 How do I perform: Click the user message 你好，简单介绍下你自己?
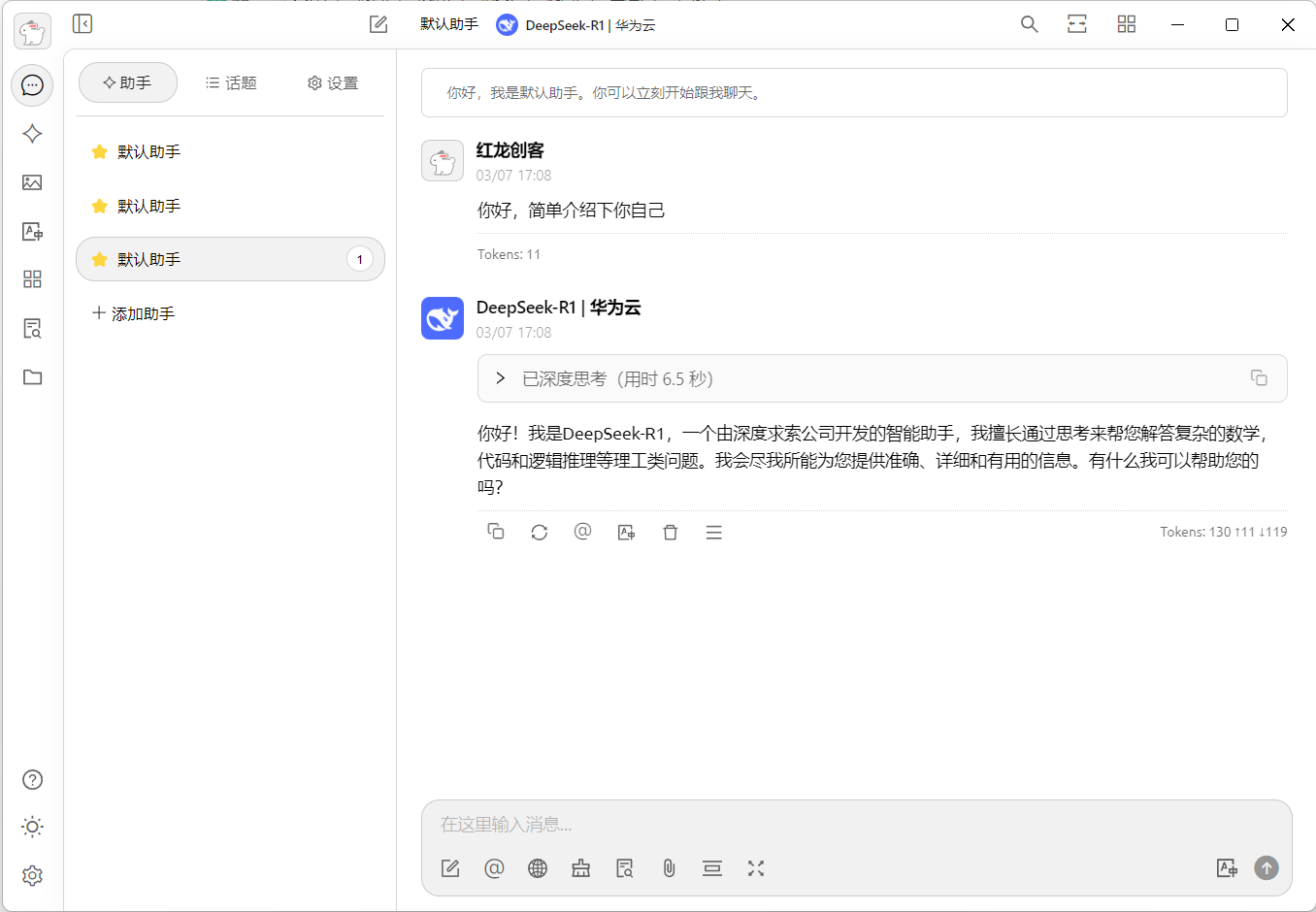[571, 211]
